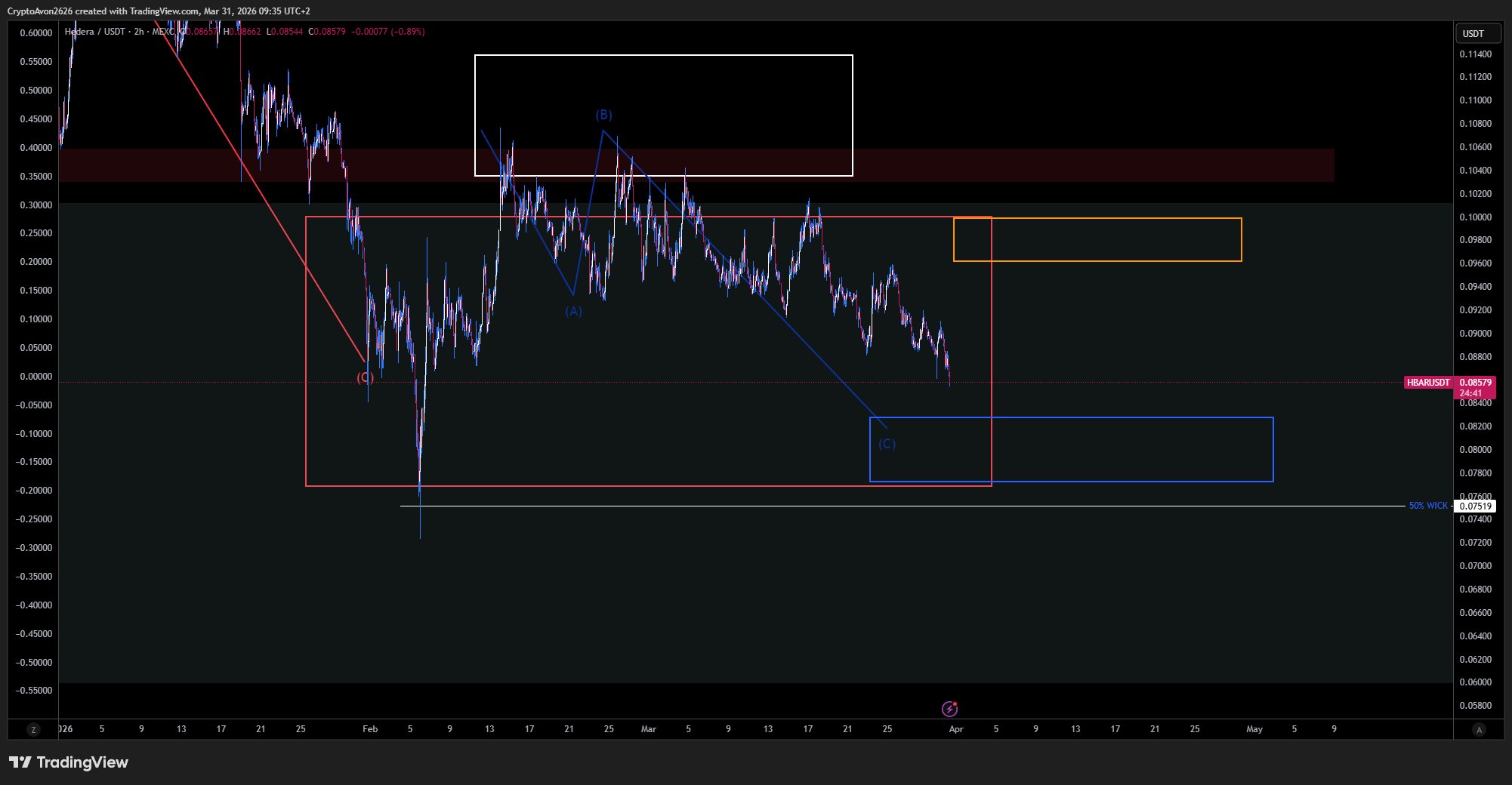Click the close value C0.08579

(327, 32)
